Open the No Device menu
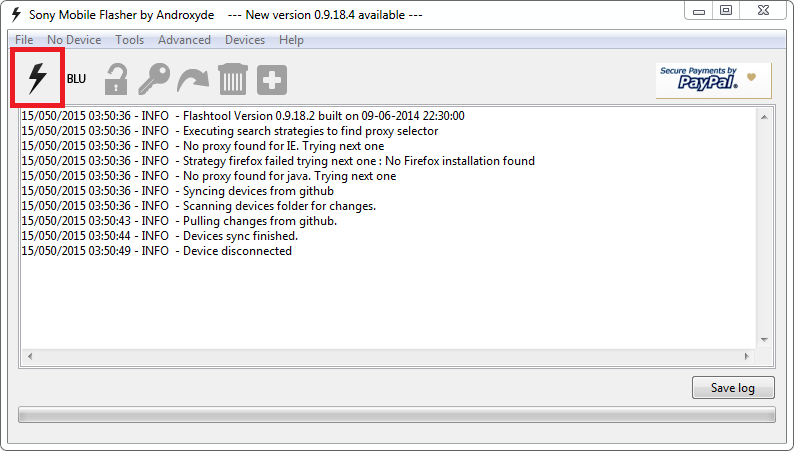794x451 pixels. point(74,40)
